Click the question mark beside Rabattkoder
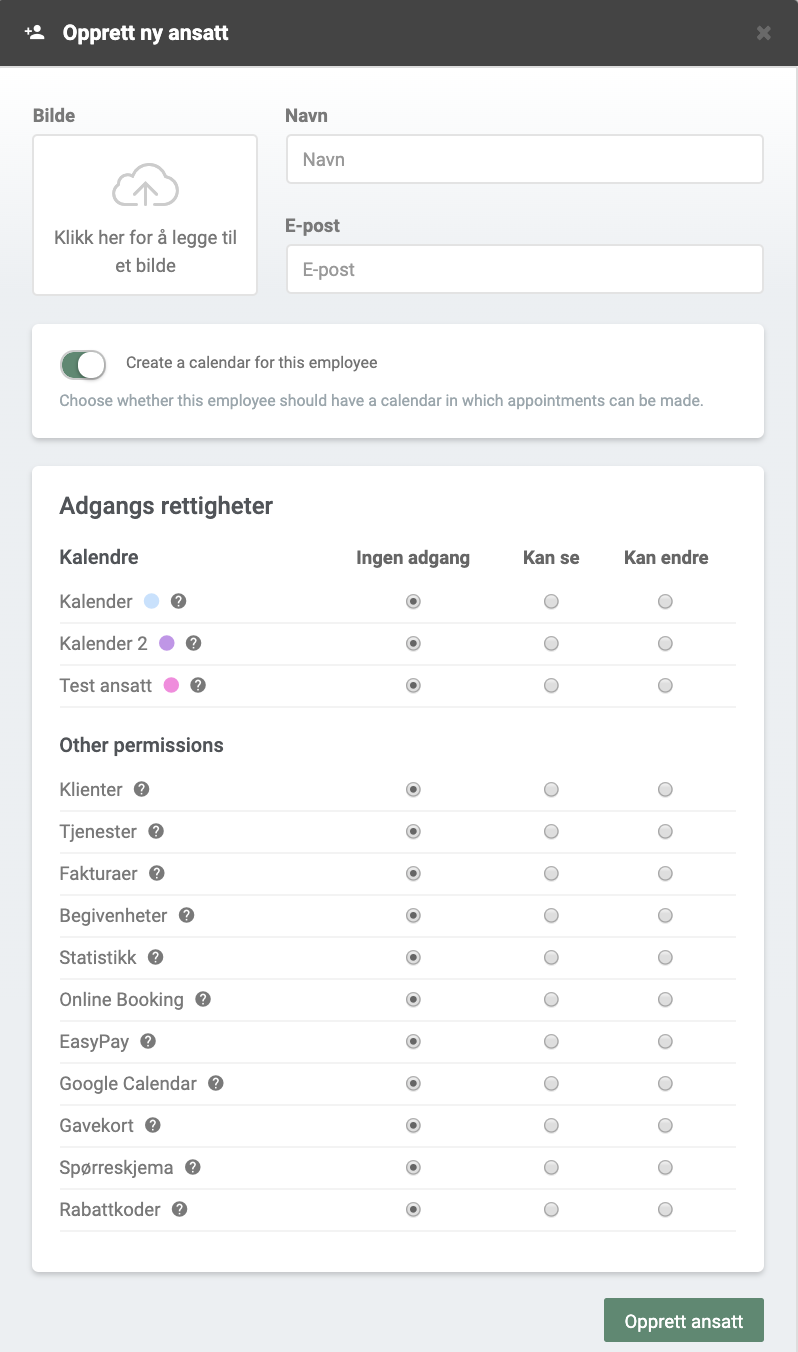The height and width of the screenshot is (1352, 798). [x=180, y=1209]
